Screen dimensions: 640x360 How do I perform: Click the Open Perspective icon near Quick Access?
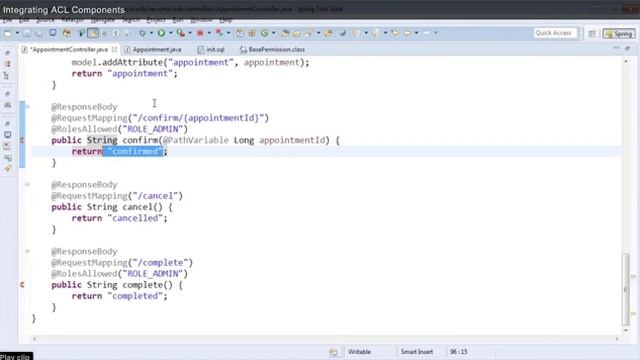(x=592, y=34)
